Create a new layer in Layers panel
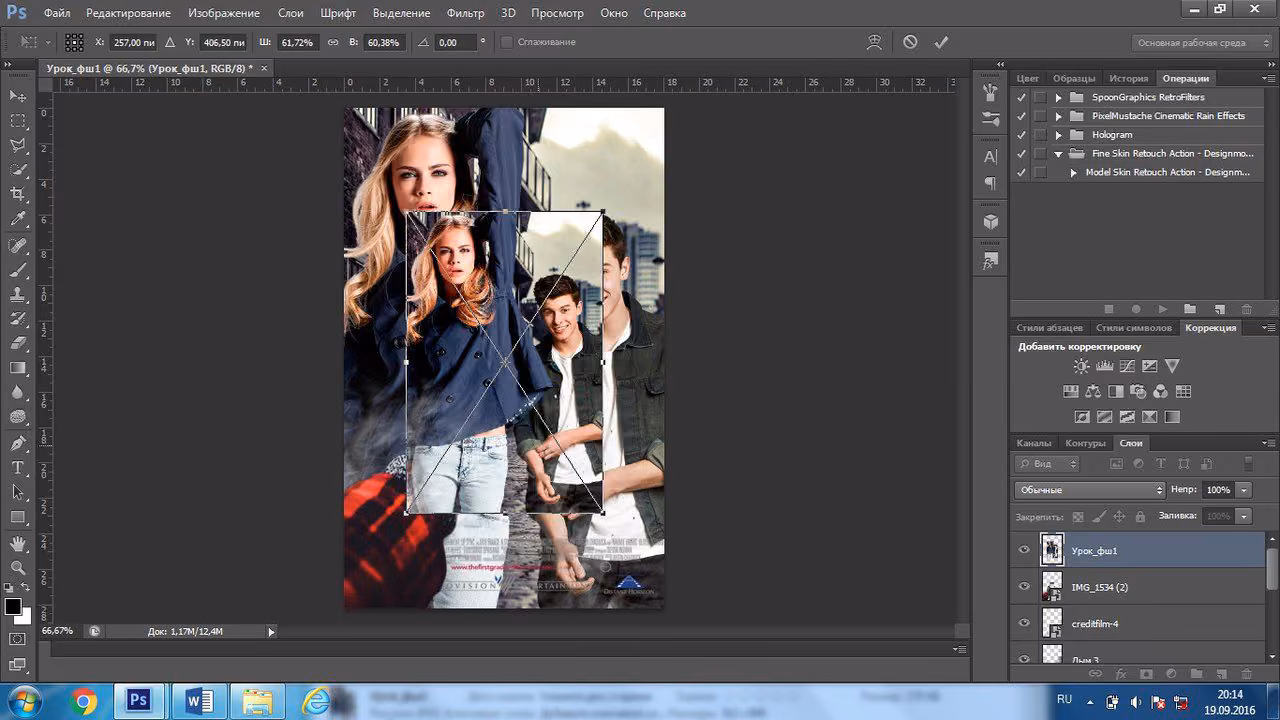1280x720 pixels. [x=1221, y=675]
